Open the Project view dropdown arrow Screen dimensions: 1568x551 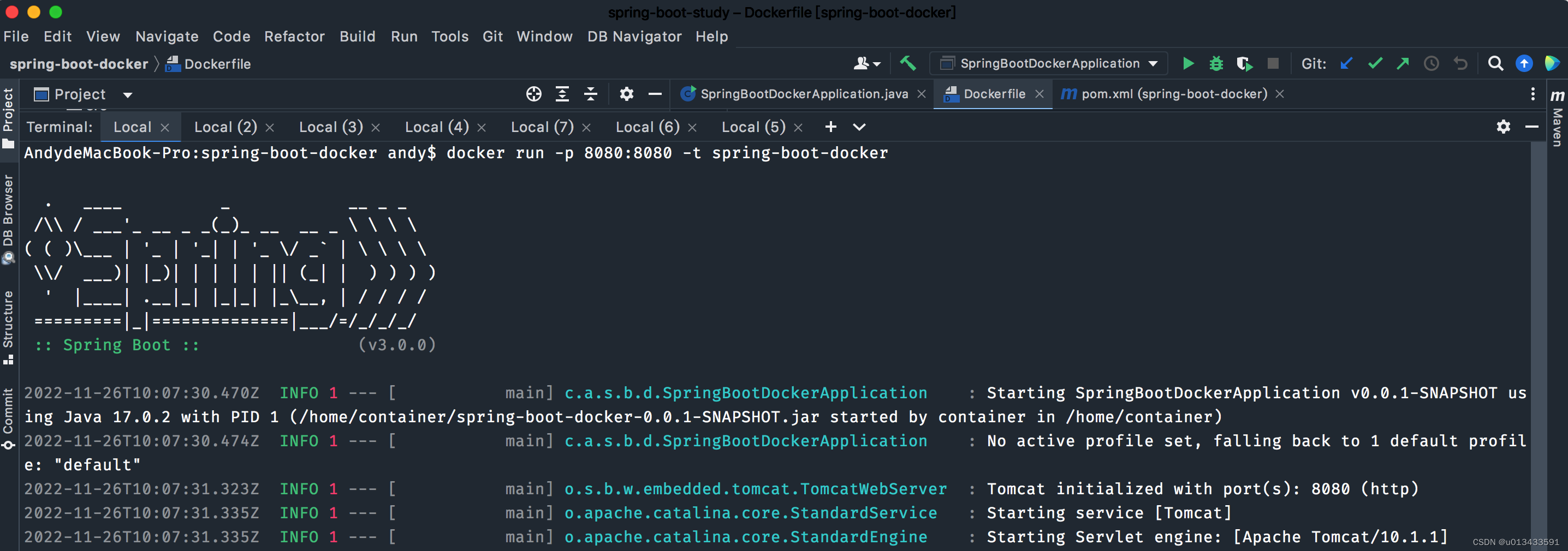128,95
